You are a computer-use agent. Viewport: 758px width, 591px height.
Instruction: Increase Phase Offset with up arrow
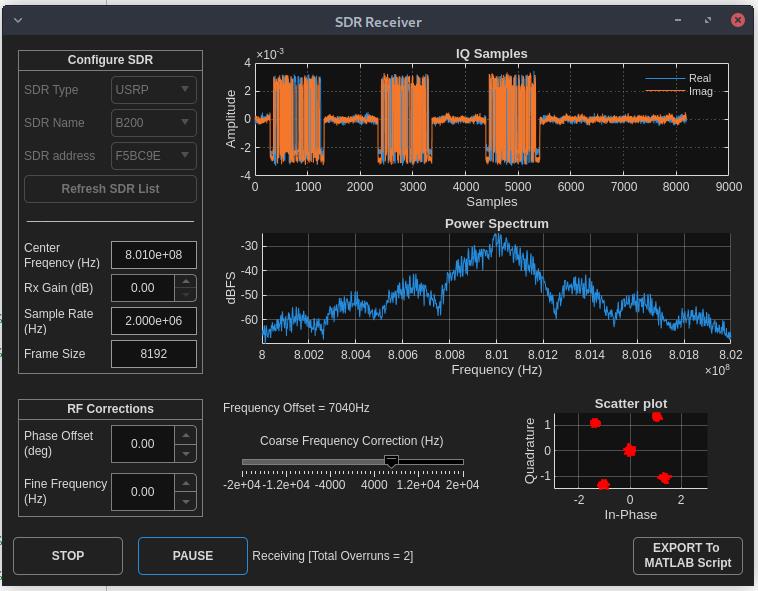[x=185, y=435]
